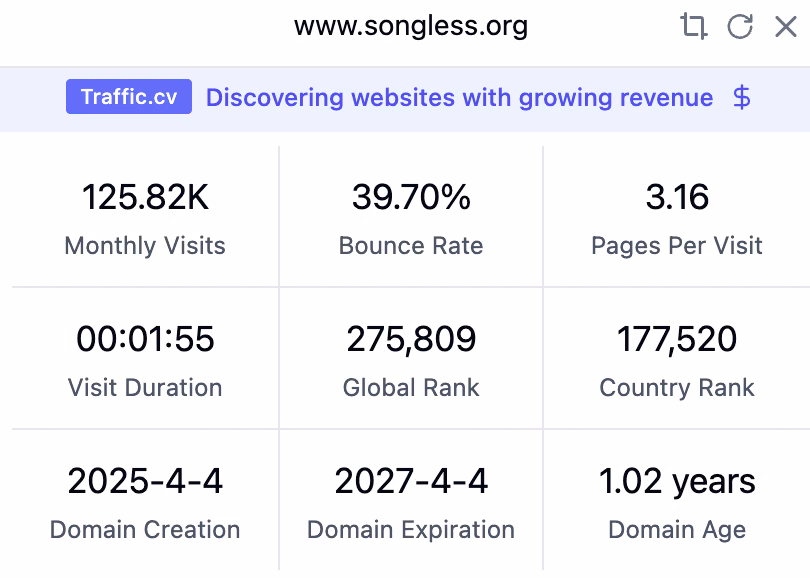
Task: Click the Country Rank label
Action: tap(677, 387)
